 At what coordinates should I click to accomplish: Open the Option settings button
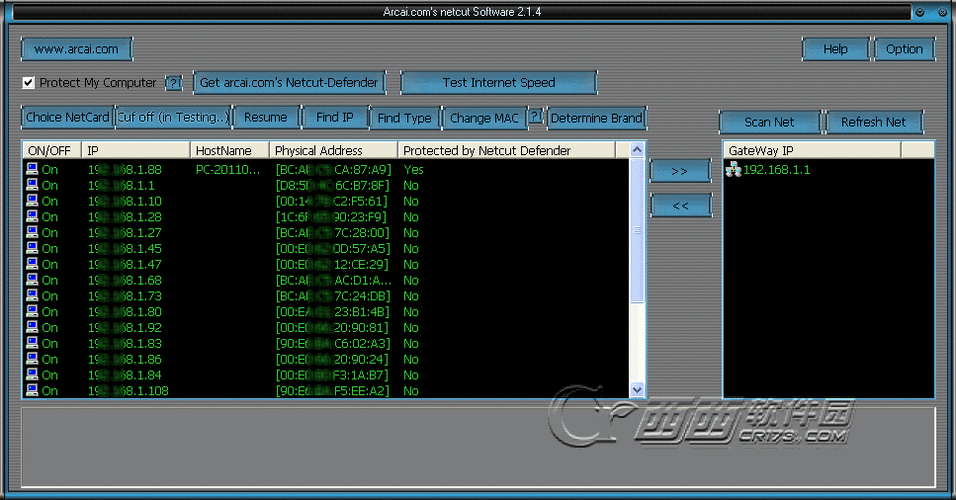[x=904, y=49]
